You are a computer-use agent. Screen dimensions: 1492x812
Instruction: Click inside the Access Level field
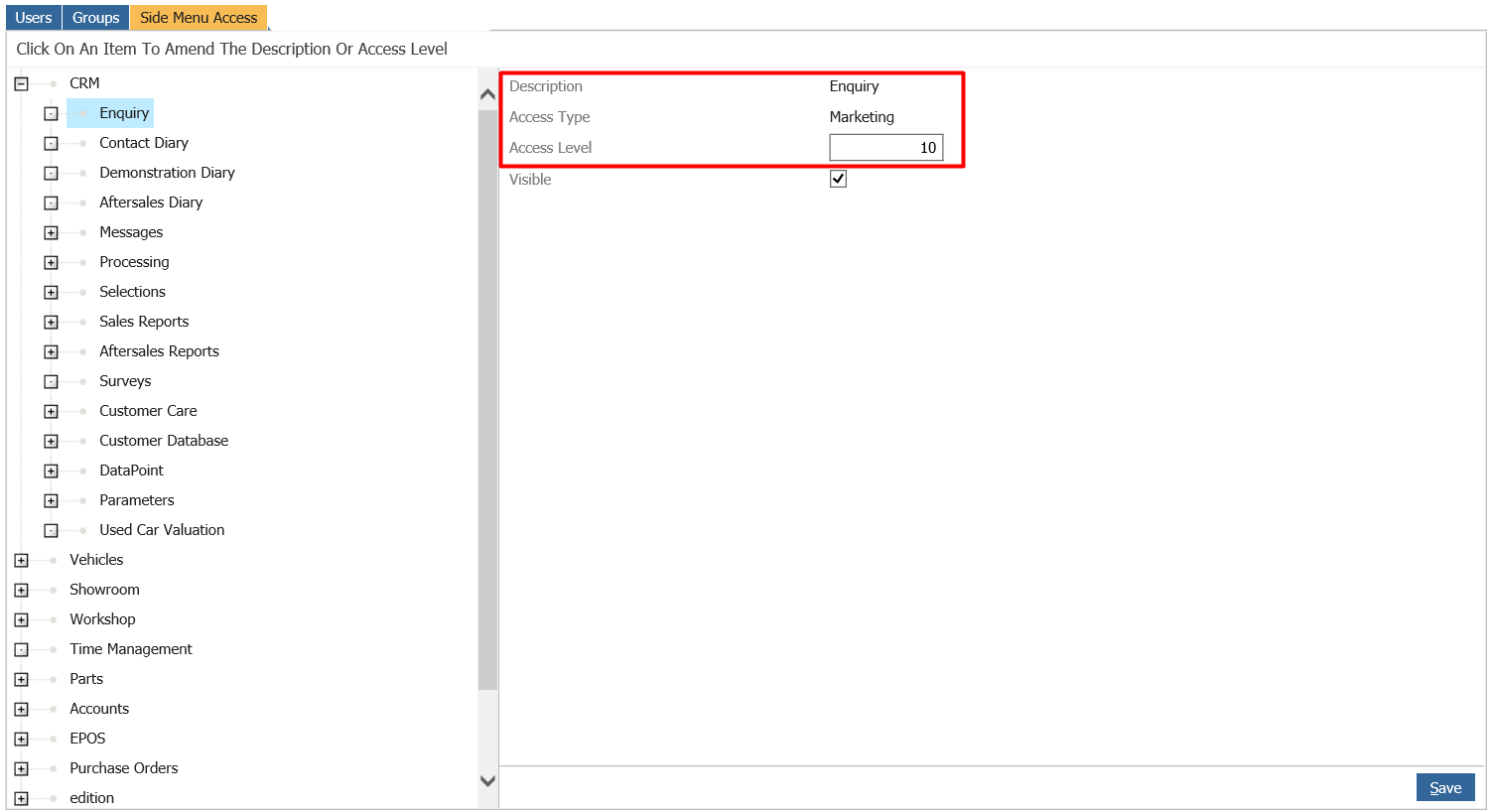point(885,146)
